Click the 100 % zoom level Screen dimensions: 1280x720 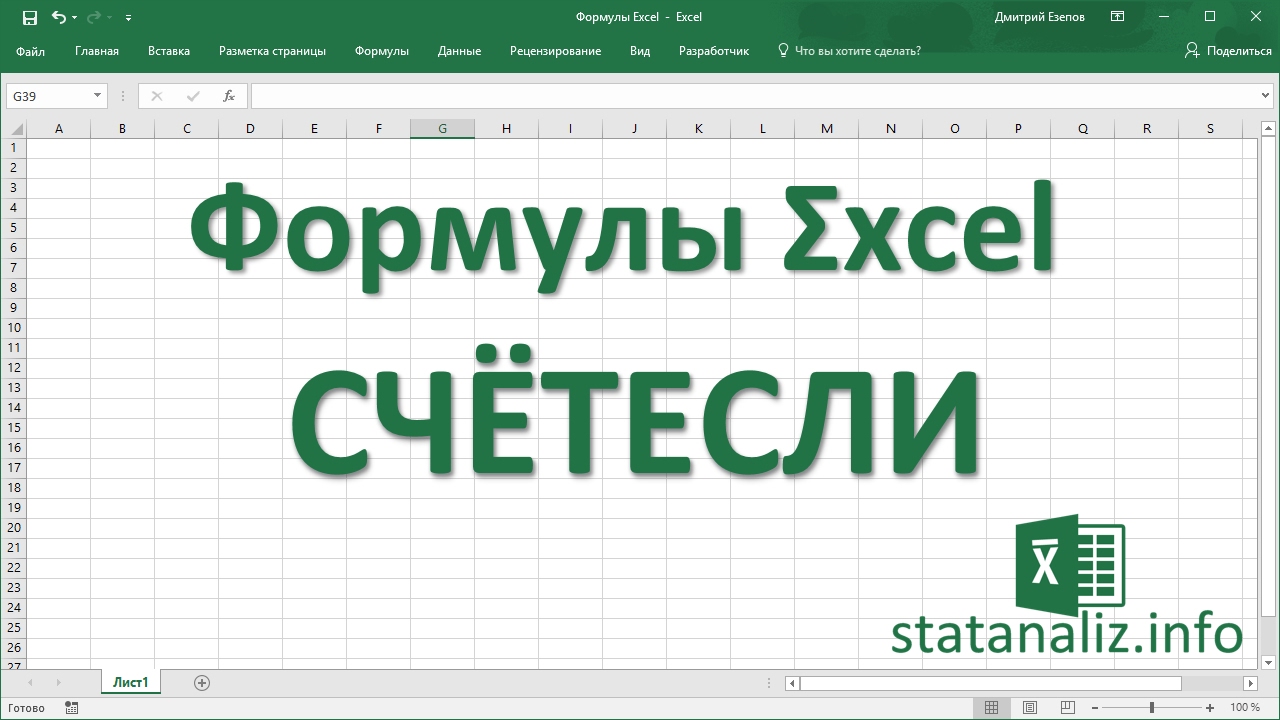click(x=1245, y=708)
